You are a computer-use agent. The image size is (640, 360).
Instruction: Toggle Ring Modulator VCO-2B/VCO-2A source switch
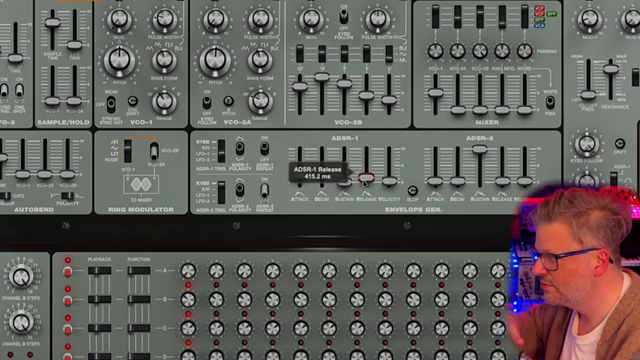tap(154, 151)
